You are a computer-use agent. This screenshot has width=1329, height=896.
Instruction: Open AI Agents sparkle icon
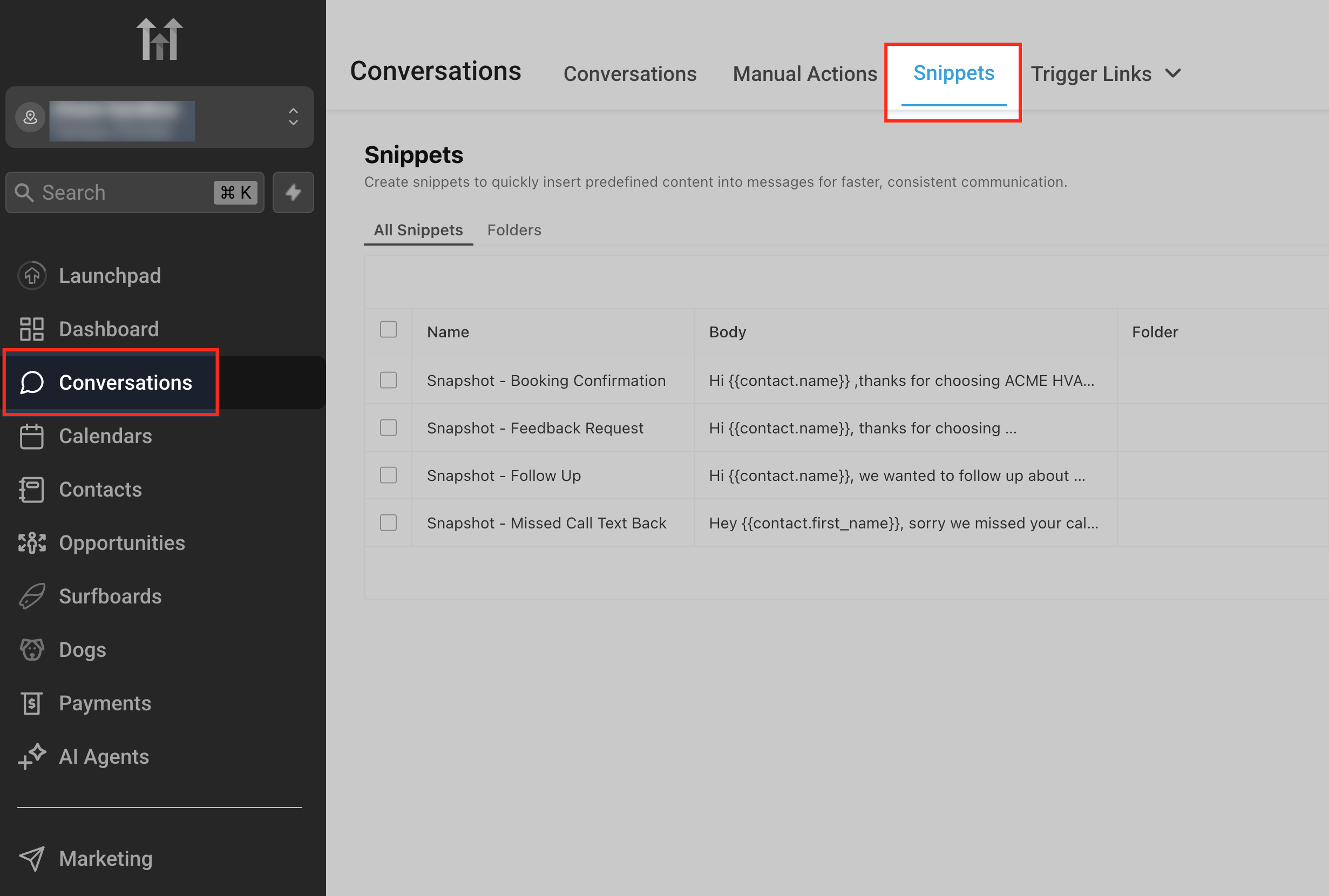tap(32, 757)
